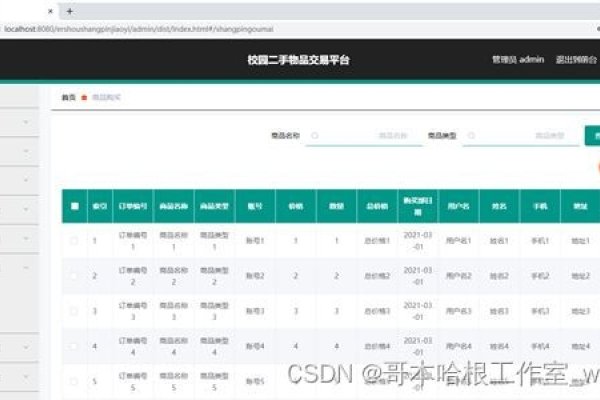This screenshot has width=600, height=400.
Task: Select the 地址2 cell
Action: (x=580, y=276)
